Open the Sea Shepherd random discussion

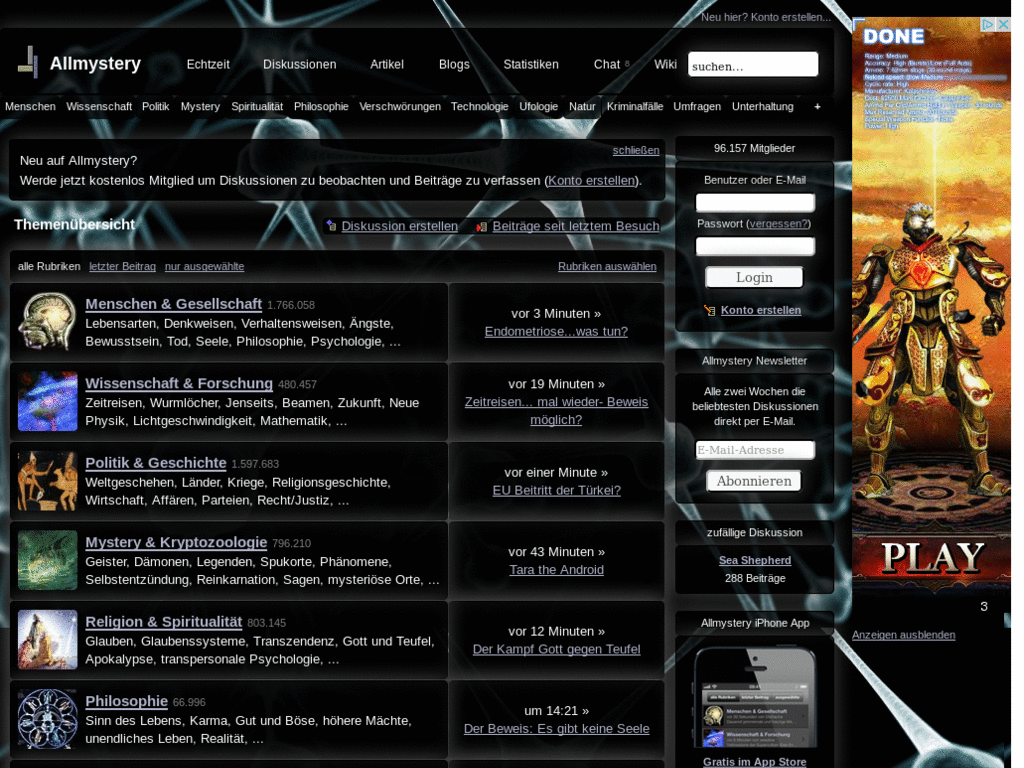click(x=755, y=560)
